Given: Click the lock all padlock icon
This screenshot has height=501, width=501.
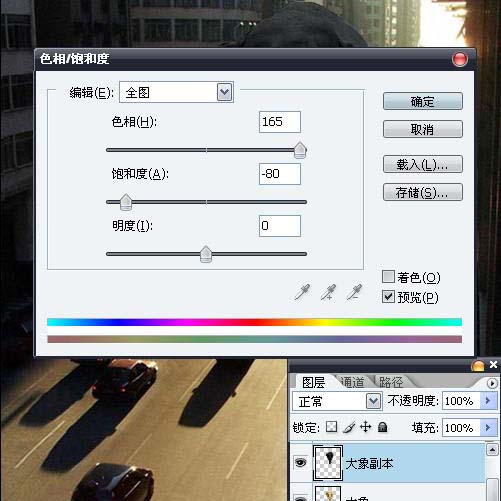Looking at the screenshot, I should coord(383,427).
